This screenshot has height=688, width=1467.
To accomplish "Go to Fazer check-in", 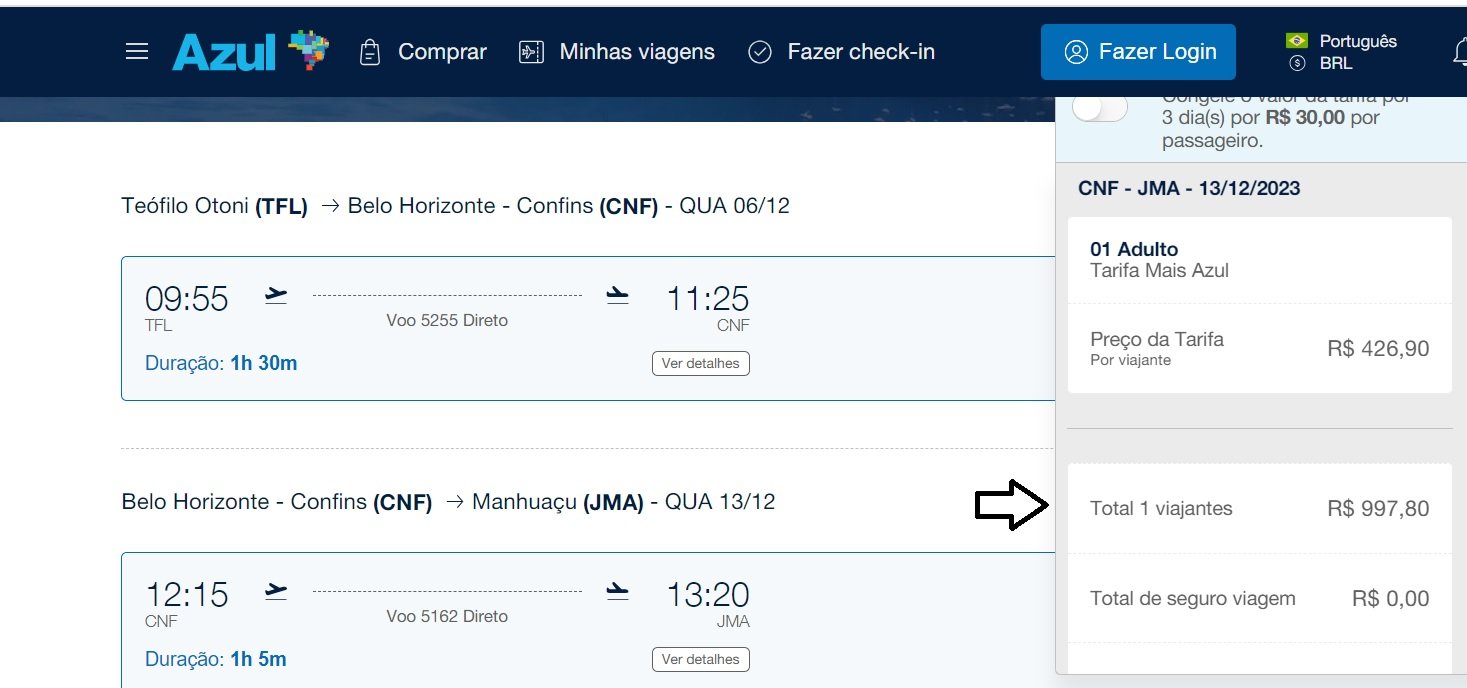I will (861, 52).
